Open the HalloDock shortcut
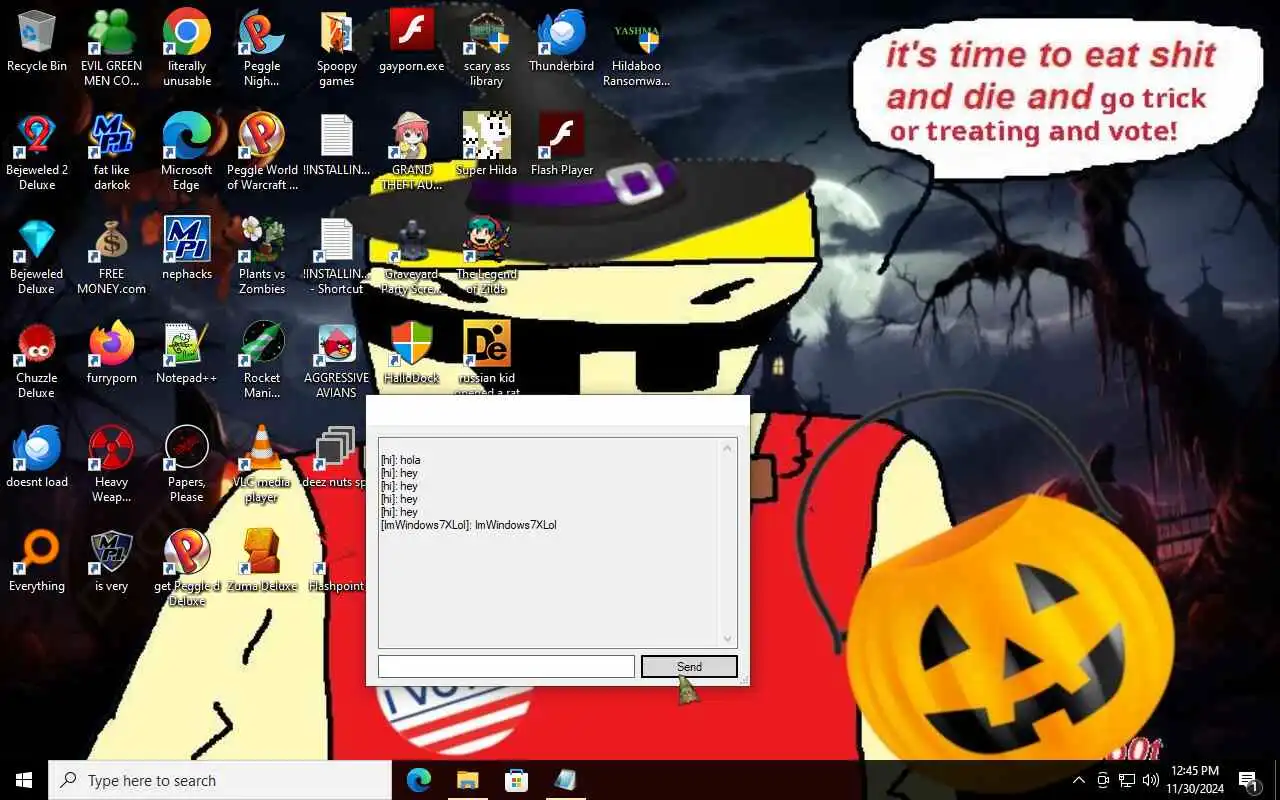Image resolution: width=1280 pixels, height=800 pixels. tap(412, 353)
